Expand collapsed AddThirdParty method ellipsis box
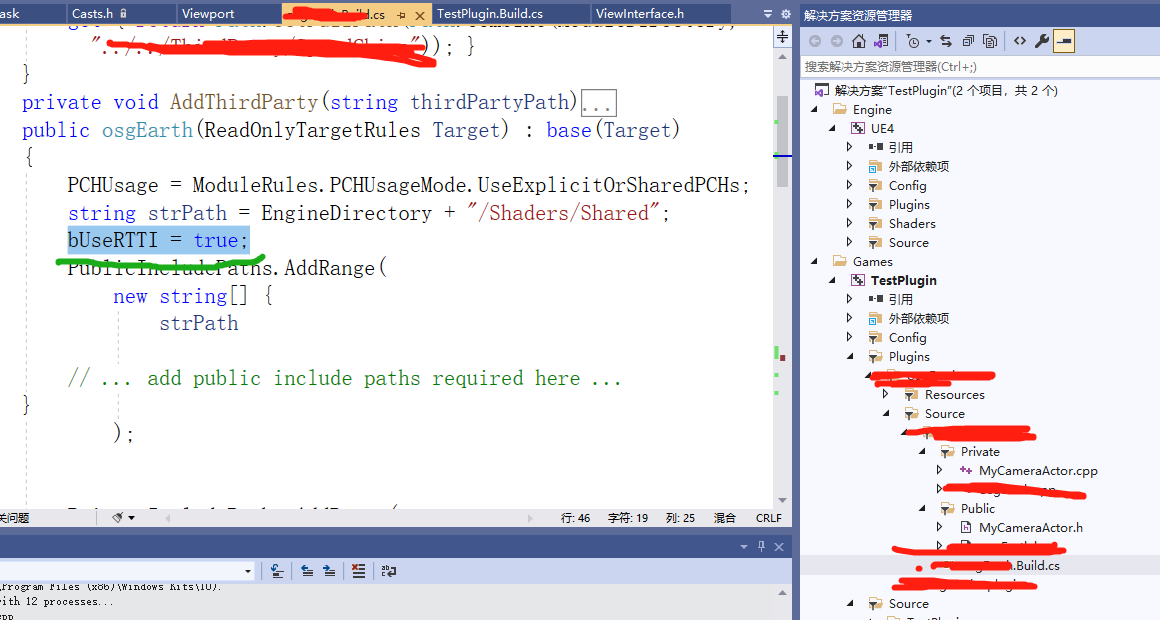The width and height of the screenshot is (1160, 620). [598, 103]
